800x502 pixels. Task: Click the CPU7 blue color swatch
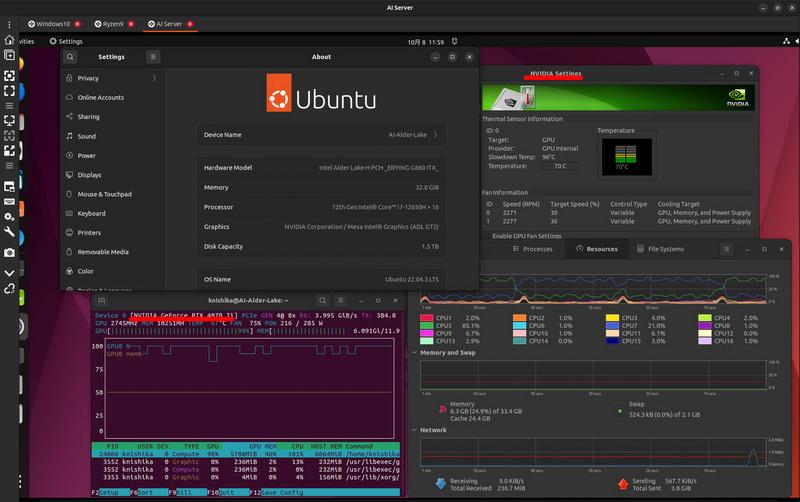pos(612,325)
